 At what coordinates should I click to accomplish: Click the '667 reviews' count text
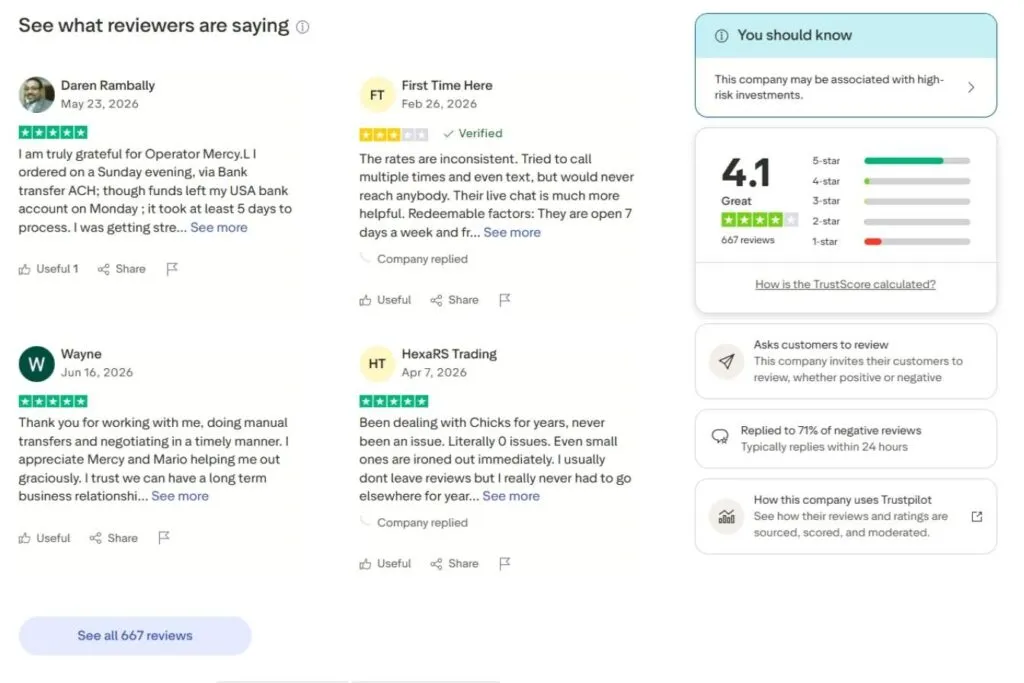[747, 240]
